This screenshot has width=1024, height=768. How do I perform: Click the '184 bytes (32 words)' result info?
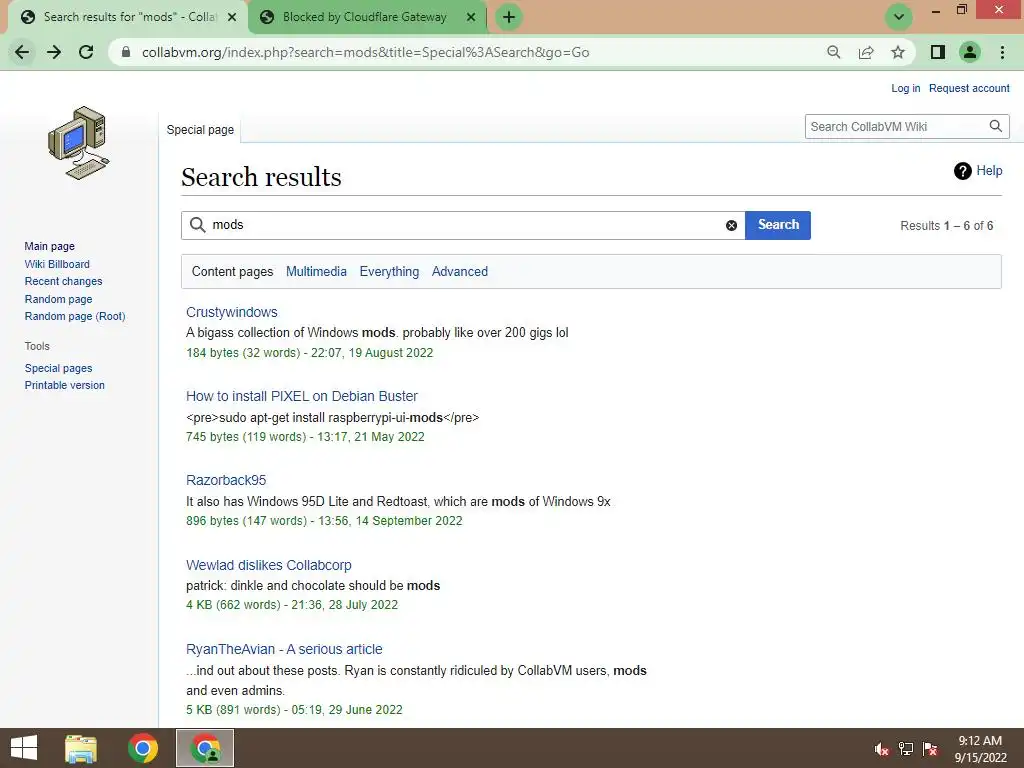pyautogui.click(x=243, y=353)
